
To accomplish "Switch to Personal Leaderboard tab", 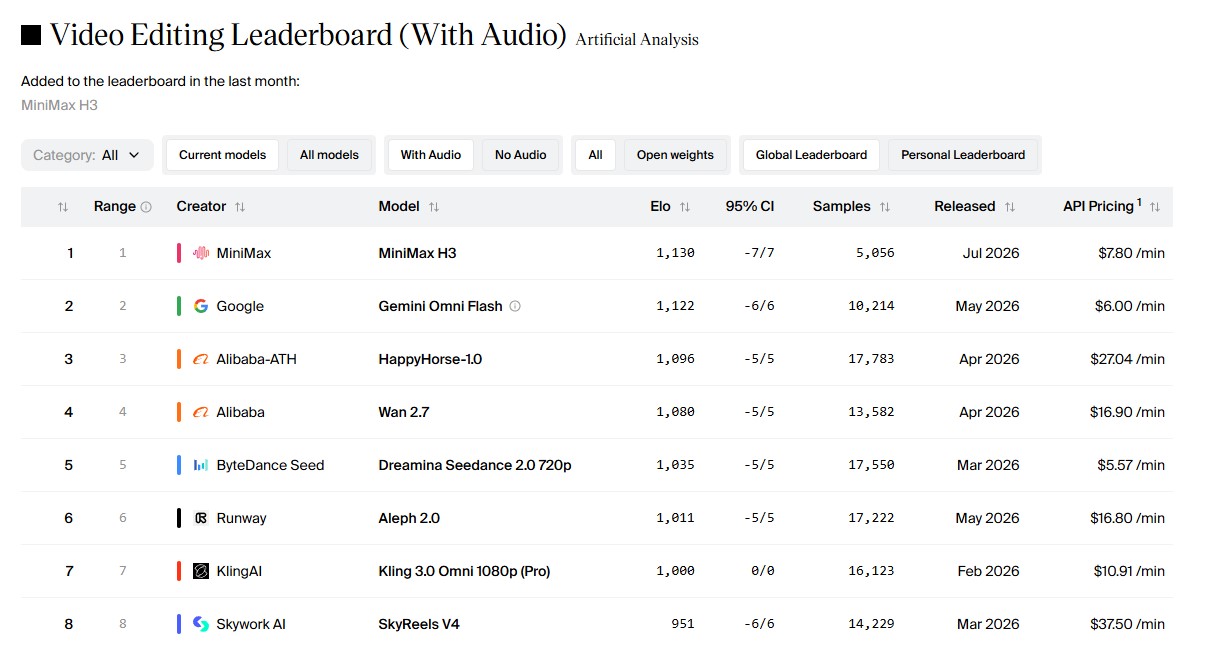I will [963, 155].
